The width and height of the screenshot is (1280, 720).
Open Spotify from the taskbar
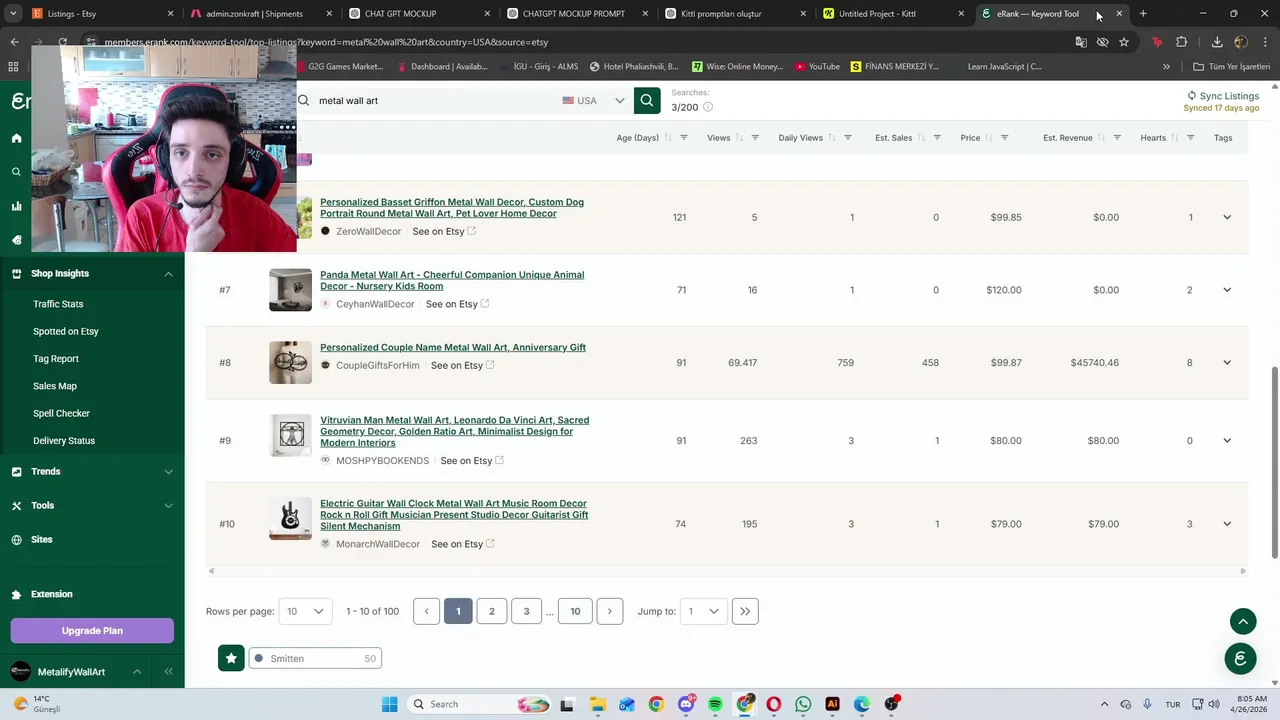pyautogui.click(x=715, y=704)
